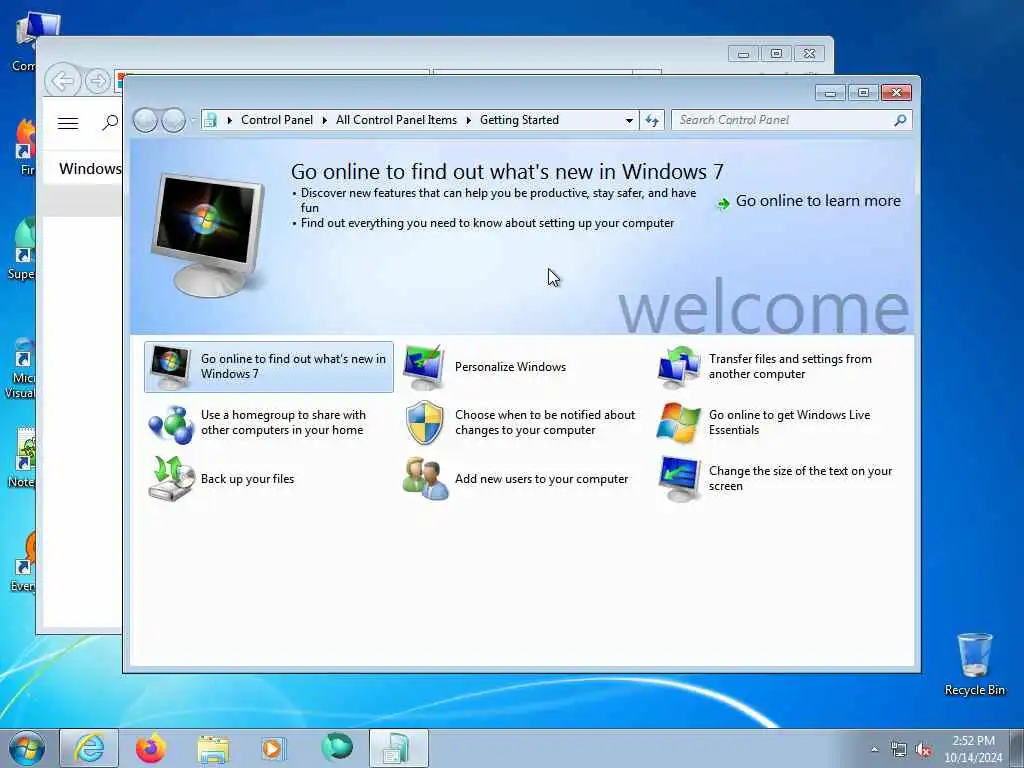The height and width of the screenshot is (768, 1024).
Task: Open Windows Explorer from the taskbar
Action: [x=213, y=749]
